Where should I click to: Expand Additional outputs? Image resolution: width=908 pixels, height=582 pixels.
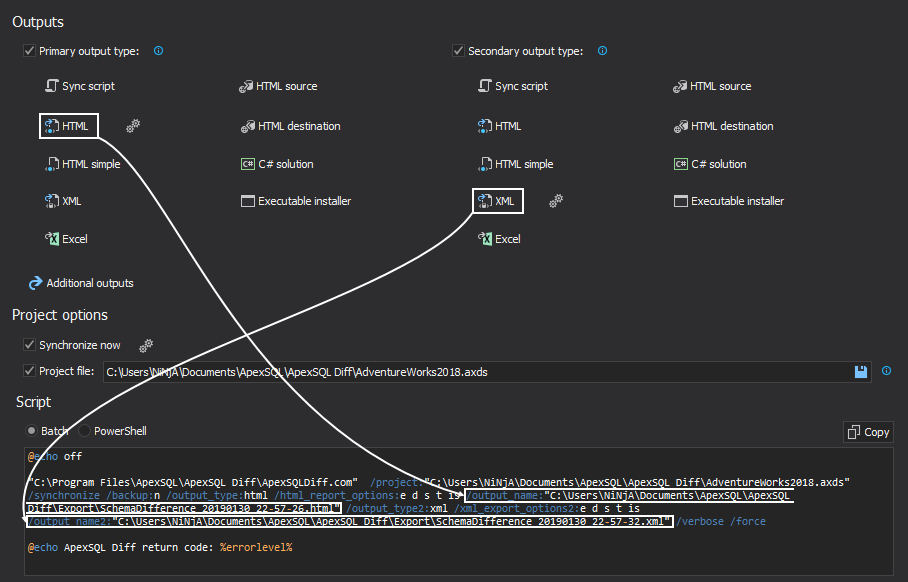pyautogui.click(x=81, y=282)
